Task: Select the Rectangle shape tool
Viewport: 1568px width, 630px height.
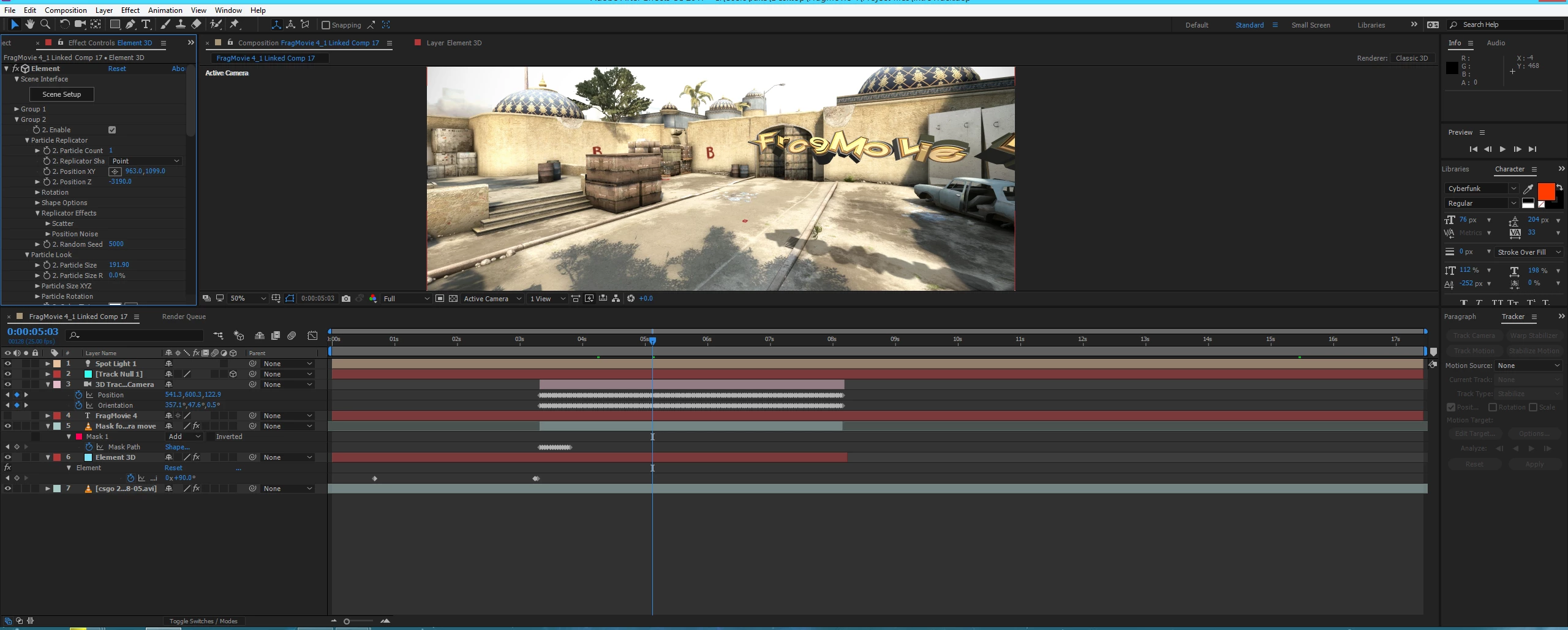Action: [x=115, y=24]
